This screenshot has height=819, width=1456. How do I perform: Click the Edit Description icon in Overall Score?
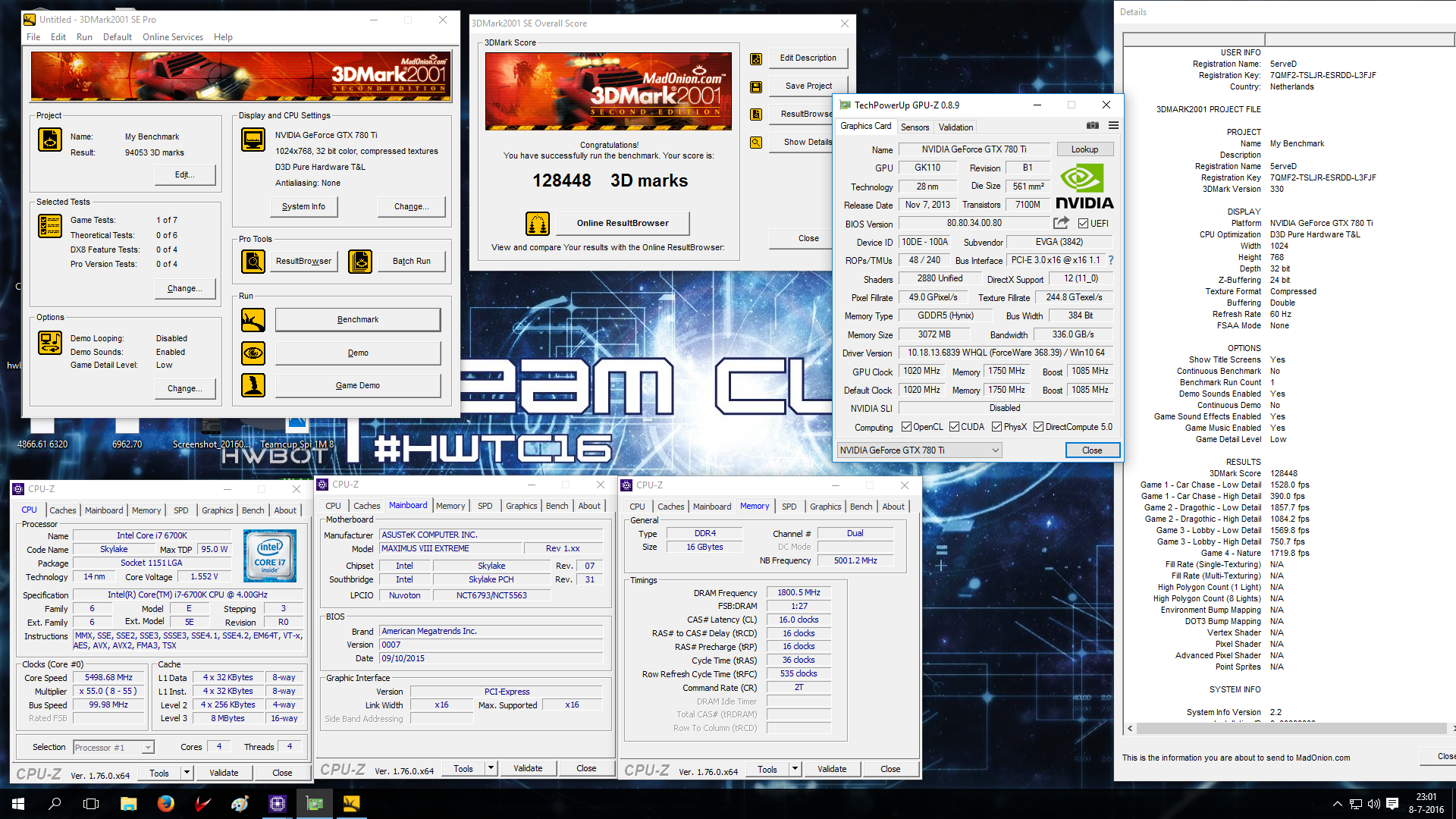(x=756, y=58)
